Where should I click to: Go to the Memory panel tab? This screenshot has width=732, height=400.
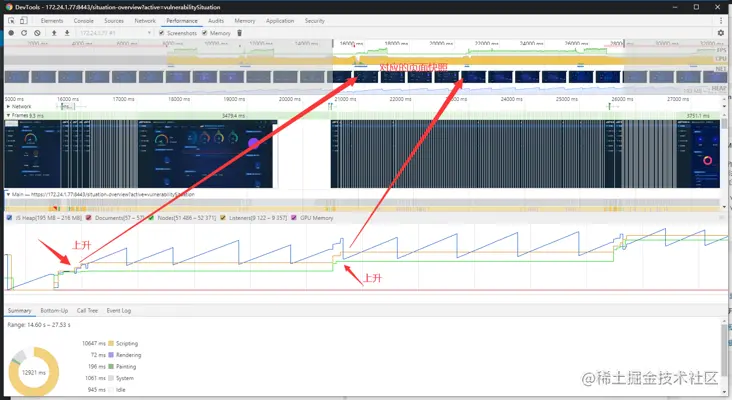[x=245, y=21]
